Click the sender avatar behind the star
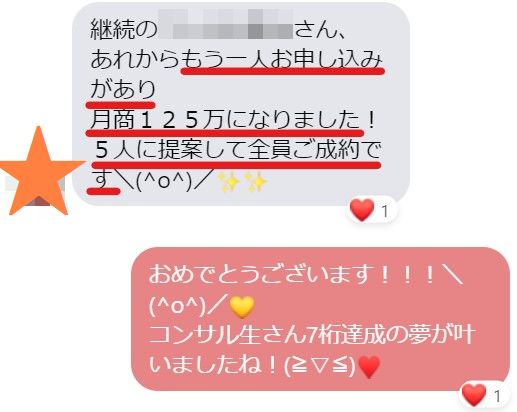This screenshot has width=517, height=412. point(37,191)
